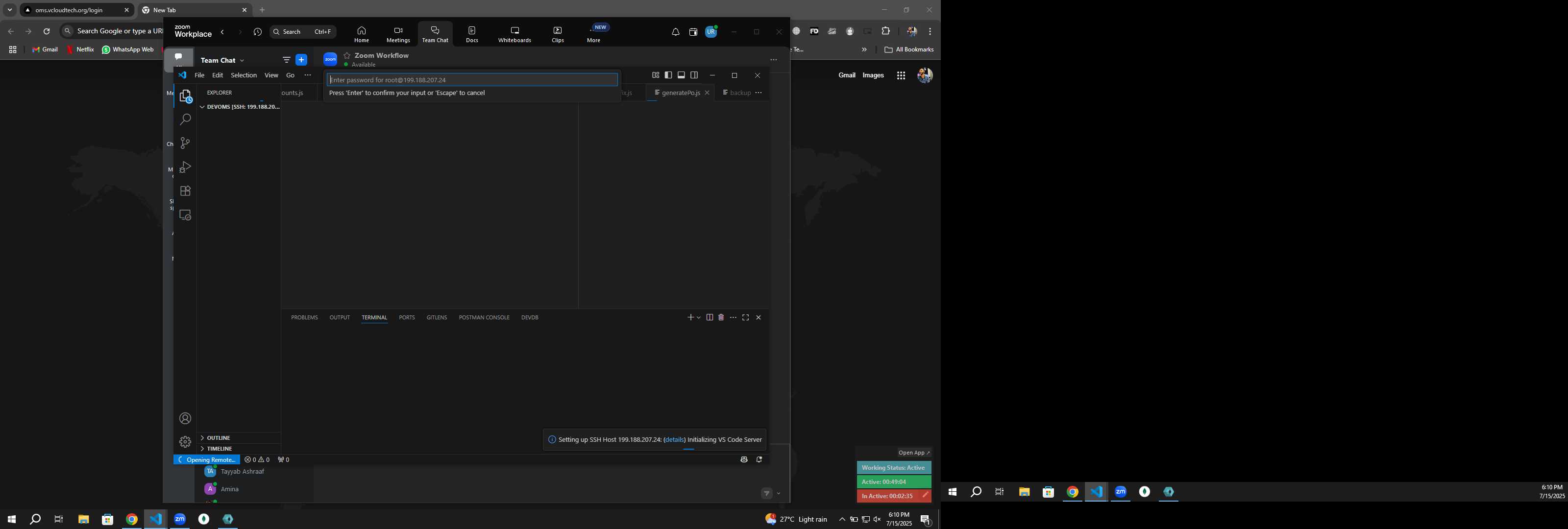Close the VS Code bottom panel
Image resolution: width=1568 pixels, height=529 pixels.
[759, 317]
